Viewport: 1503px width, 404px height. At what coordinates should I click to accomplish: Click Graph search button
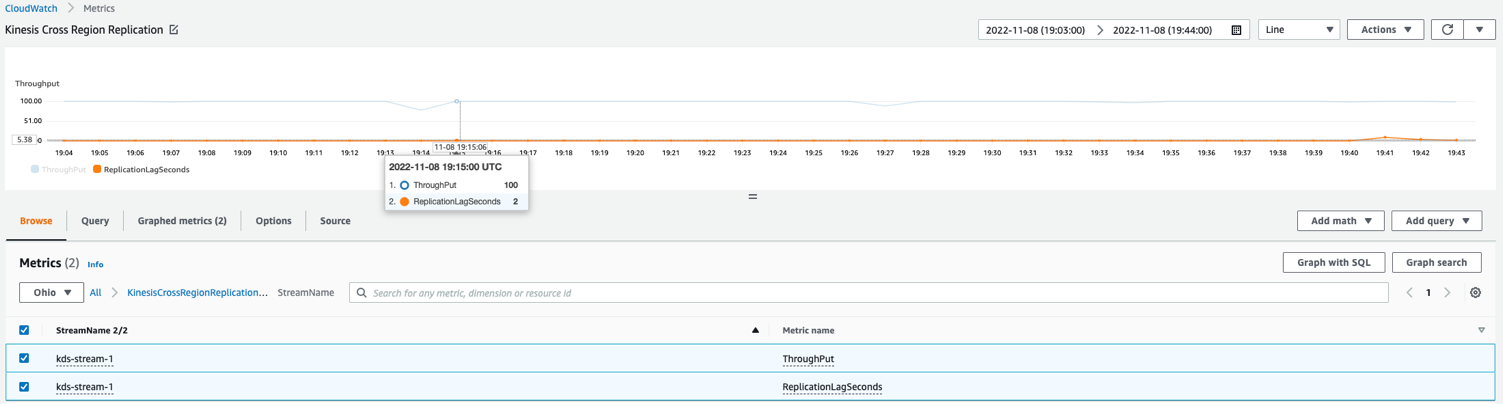pos(1436,262)
